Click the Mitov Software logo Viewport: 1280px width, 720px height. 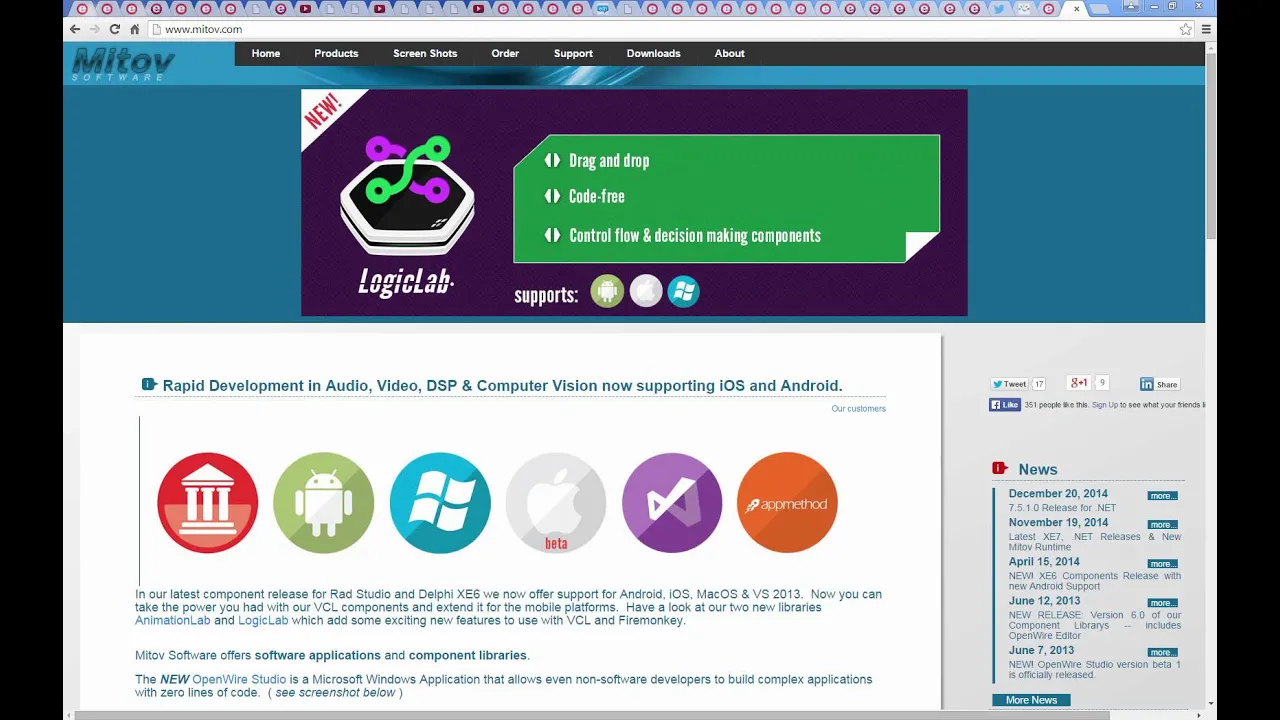click(x=123, y=65)
